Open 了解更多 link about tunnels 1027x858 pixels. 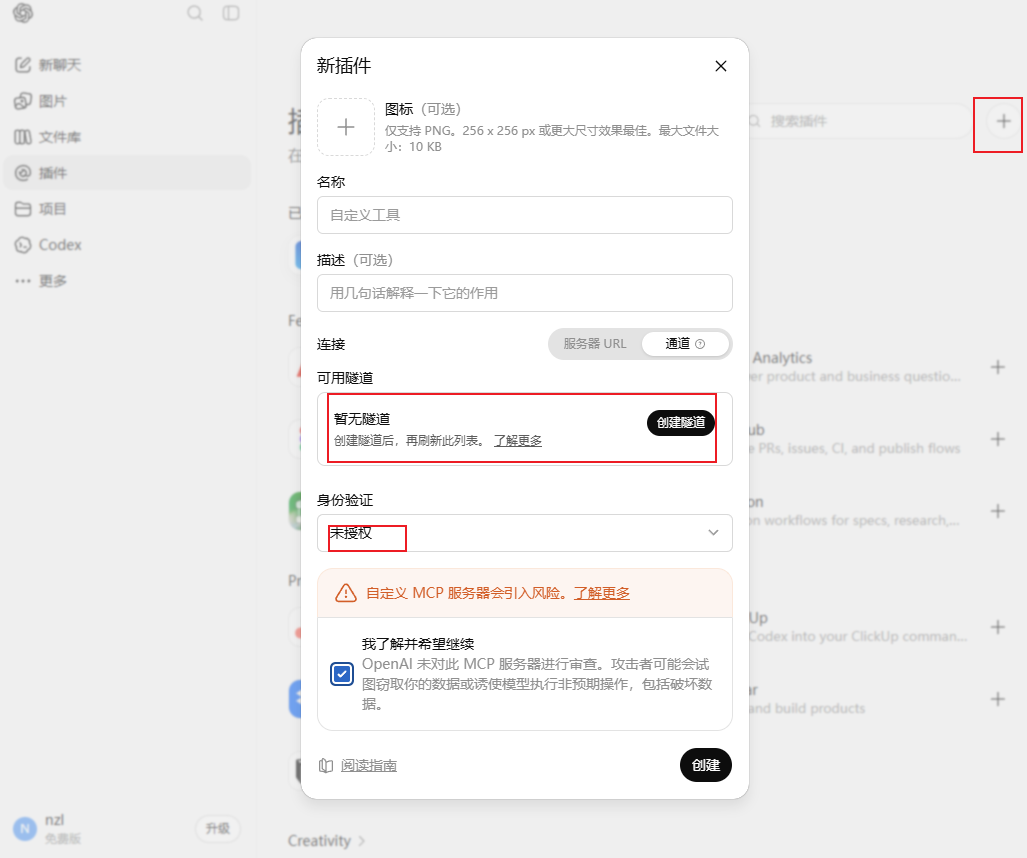click(x=518, y=441)
